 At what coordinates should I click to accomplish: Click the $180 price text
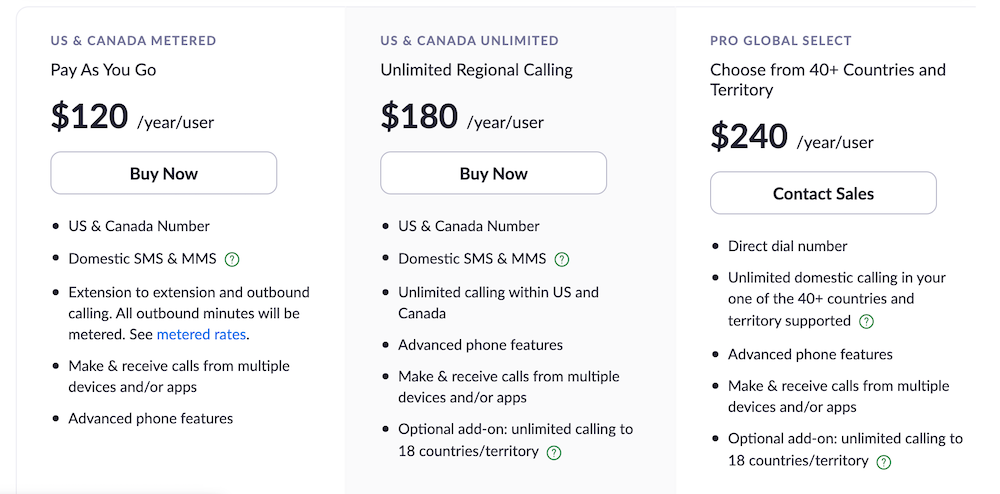(419, 117)
